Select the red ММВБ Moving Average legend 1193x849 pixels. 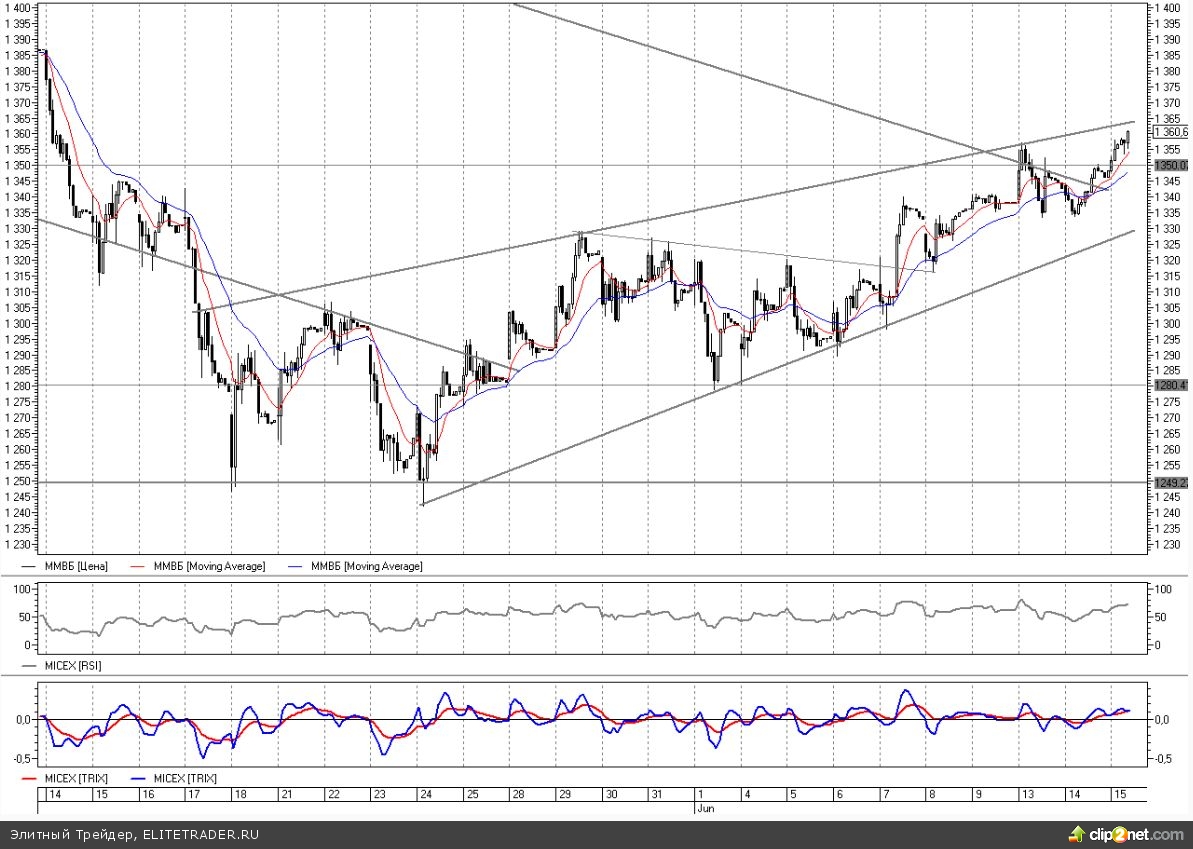point(209,566)
